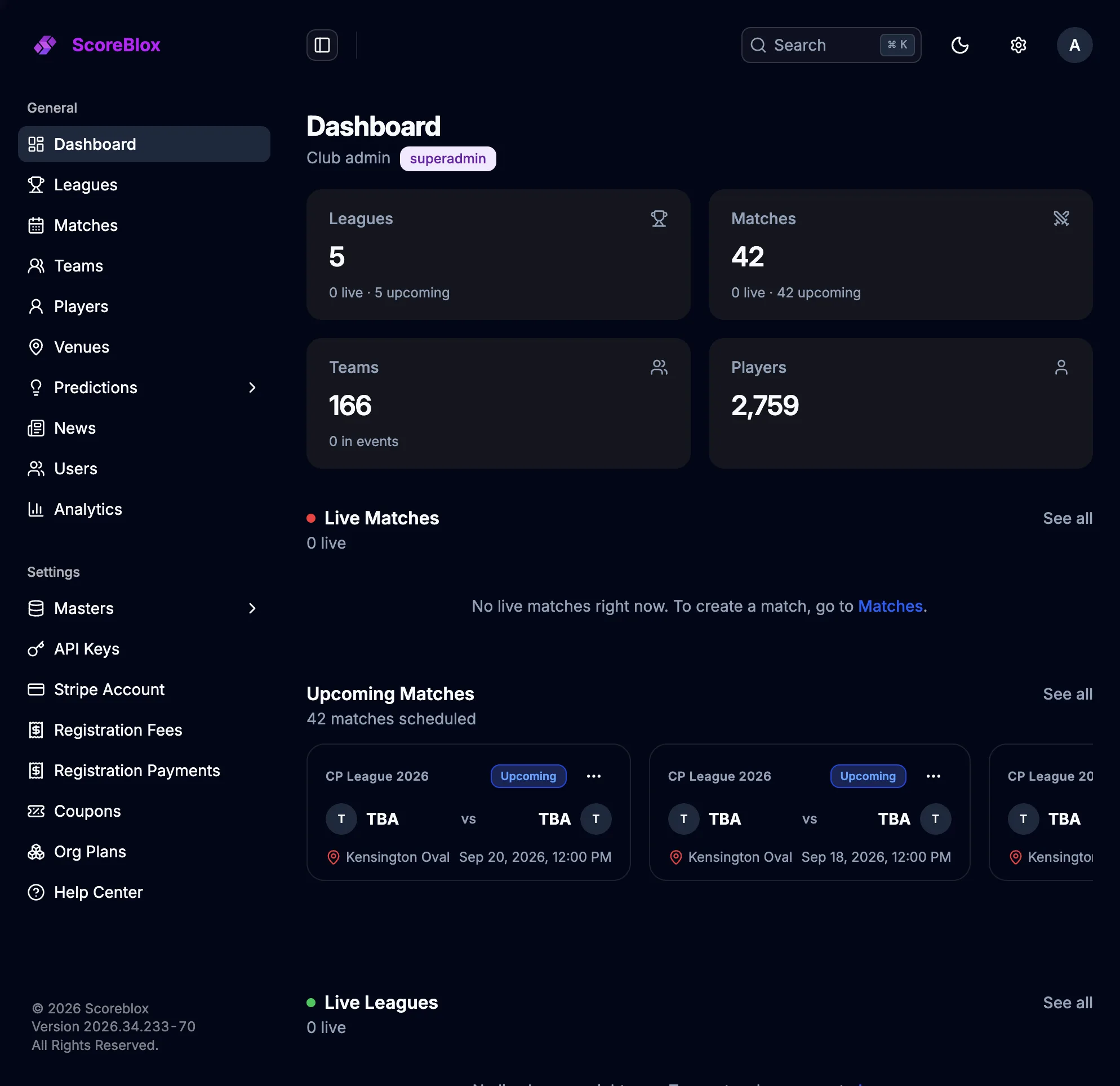Screen dimensions: 1120x1086
Task: Open the user avatar menu A
Action: (1074, 45)
